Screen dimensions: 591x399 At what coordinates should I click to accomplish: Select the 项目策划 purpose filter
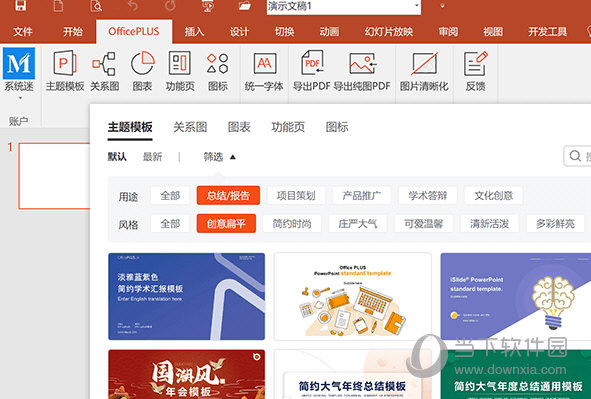[x=296, y=196]
